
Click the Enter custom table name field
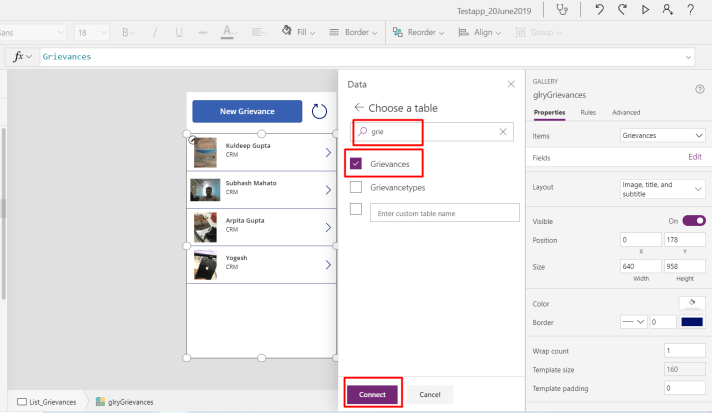[444, 212]
